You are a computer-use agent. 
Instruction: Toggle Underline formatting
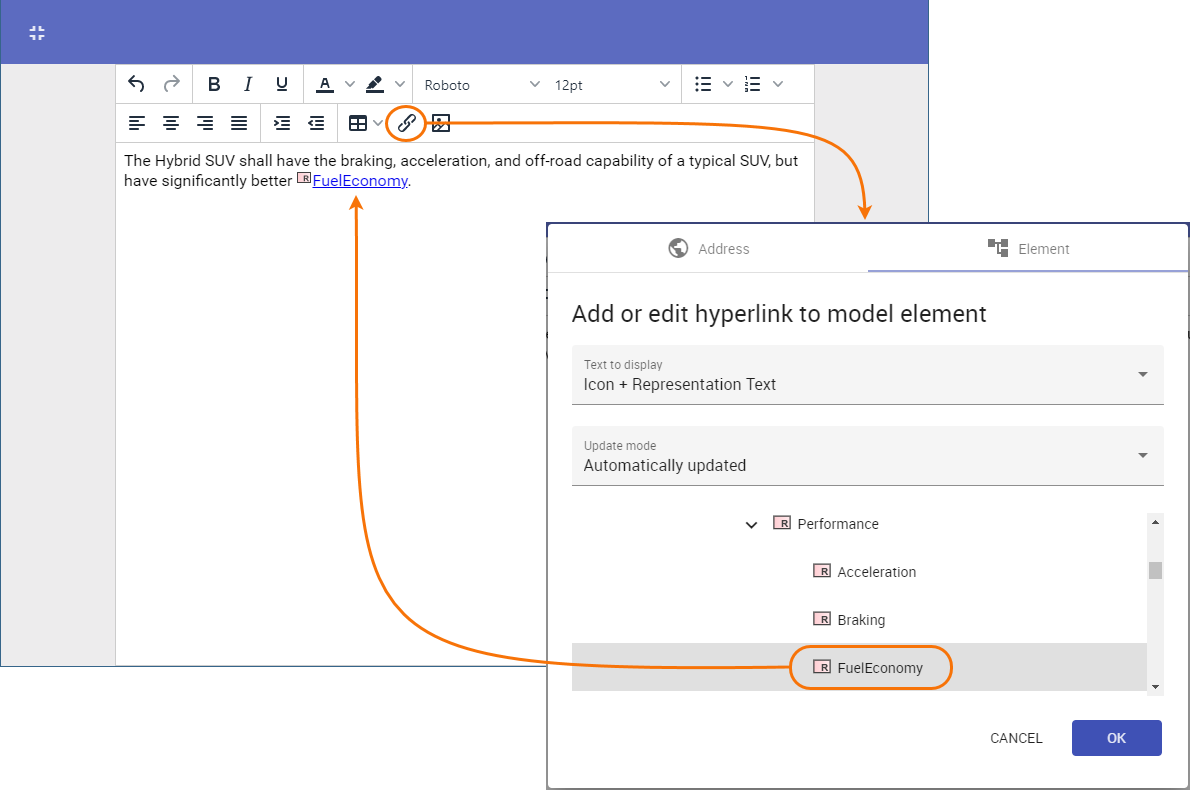coord(282,85)
